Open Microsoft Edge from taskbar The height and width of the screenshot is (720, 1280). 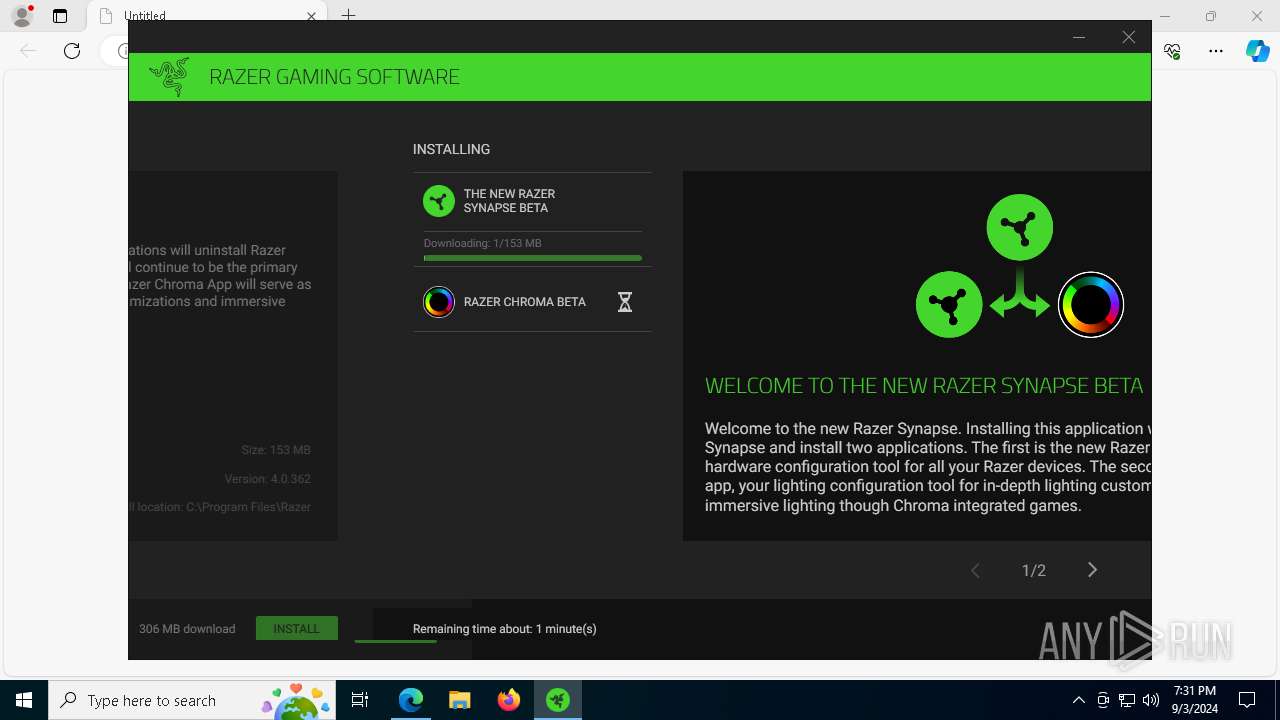click(x=411, y=700)
